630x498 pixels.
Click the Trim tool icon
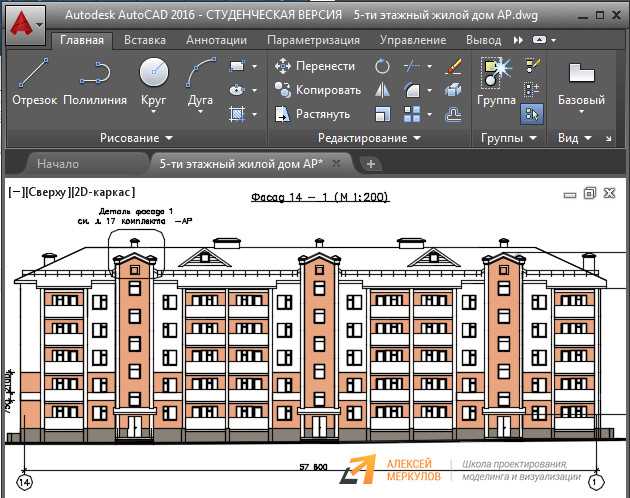(x=411, y=66)
